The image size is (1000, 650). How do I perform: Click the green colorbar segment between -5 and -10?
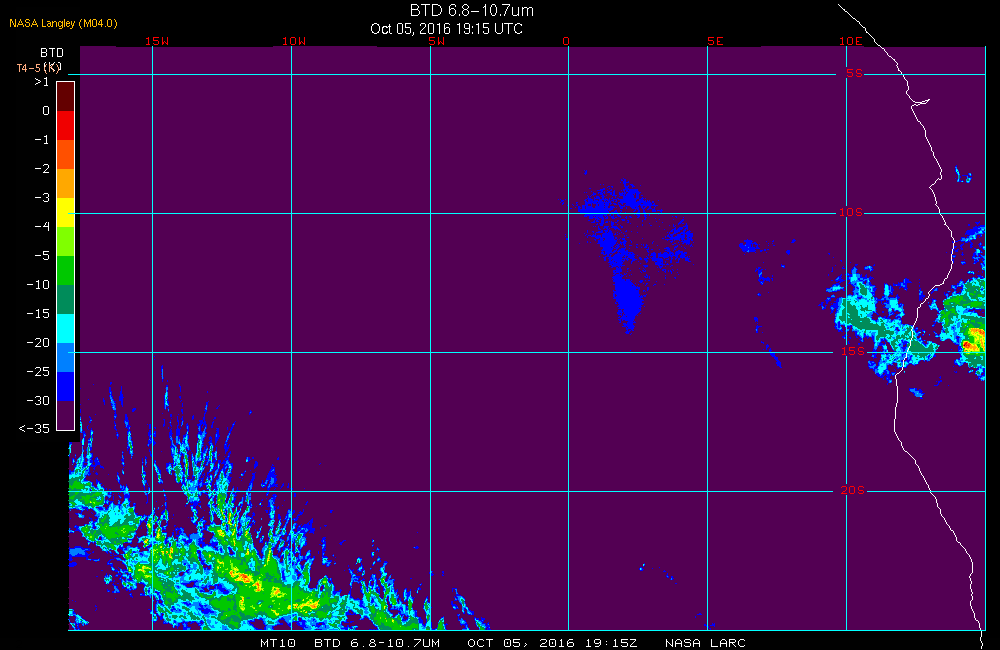point(66,270)
